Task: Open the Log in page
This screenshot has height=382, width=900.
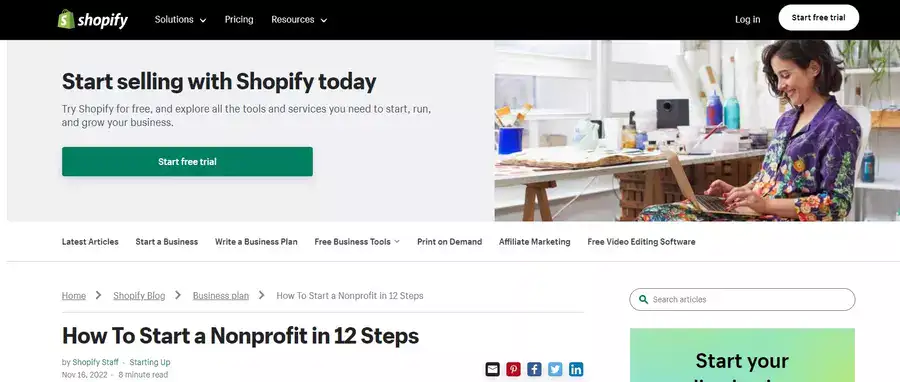Action: (x=747, y=20)
